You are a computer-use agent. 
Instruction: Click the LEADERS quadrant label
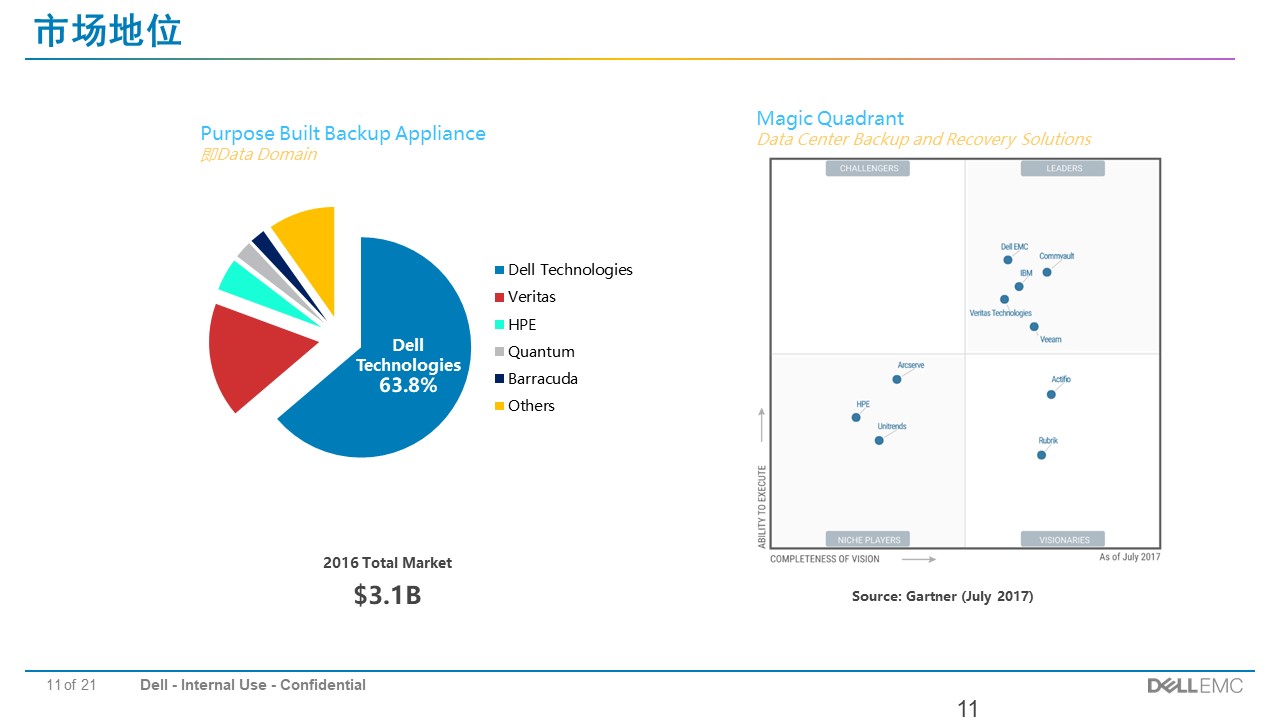(1063, 168)
